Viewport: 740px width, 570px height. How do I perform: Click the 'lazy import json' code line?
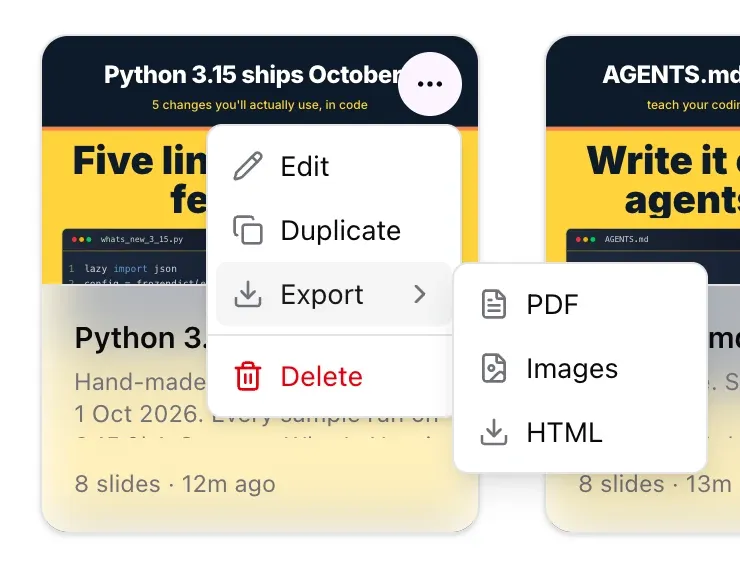click(131, 268)
